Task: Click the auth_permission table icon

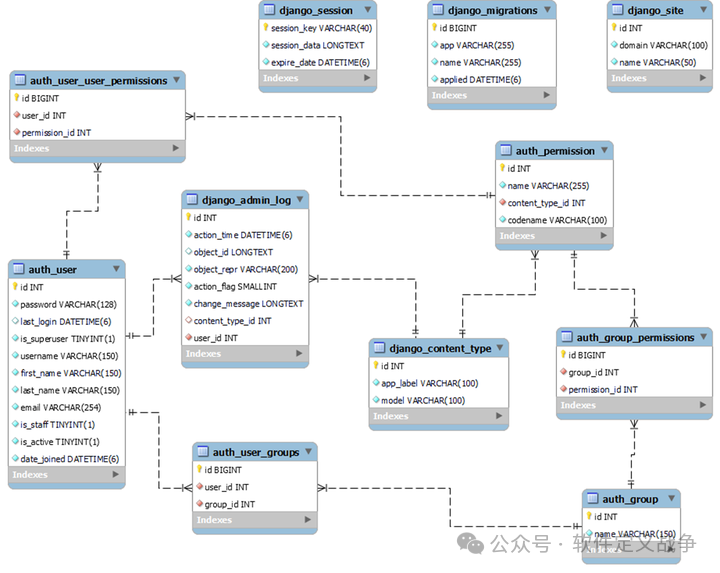Action: [x=506, y=150]
